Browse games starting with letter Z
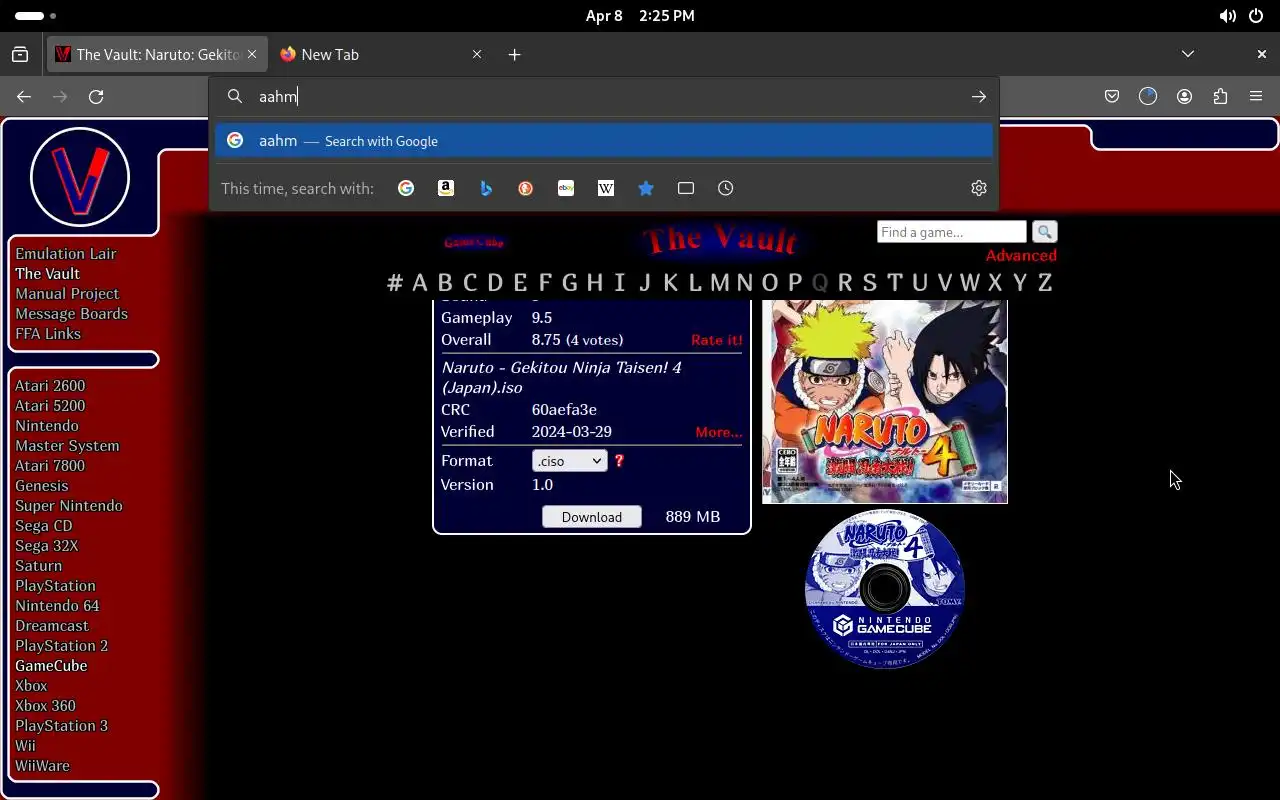The width and height of the screenshot is (1280, 800). 1045,282
